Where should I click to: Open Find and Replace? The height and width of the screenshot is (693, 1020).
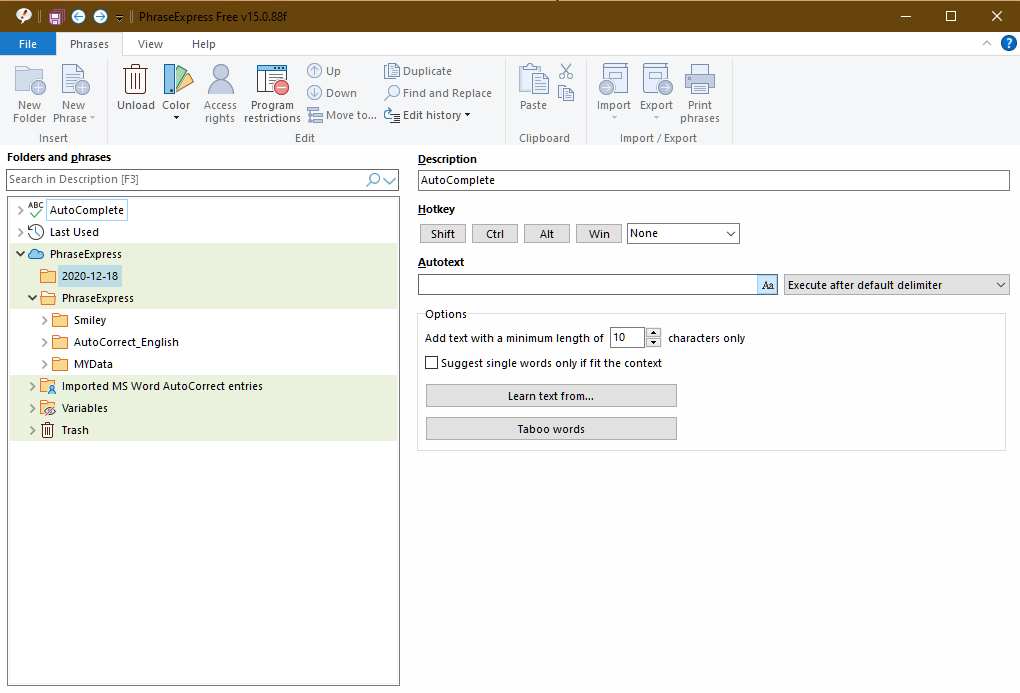[438, 93]
